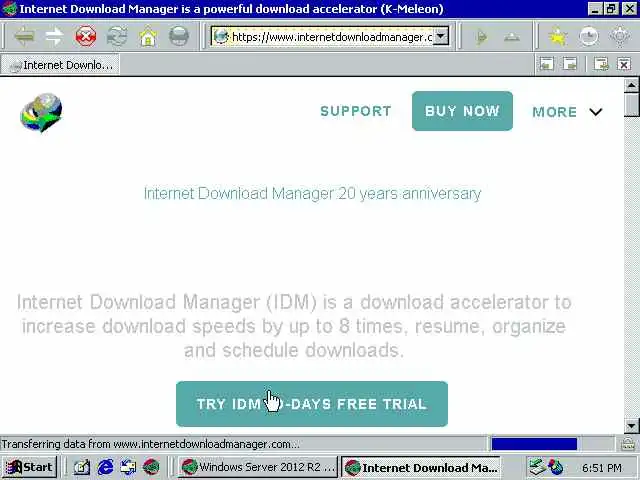The height and width of the screenshot is (480, 640).
Task: Open the URL history dropdown arrow
Action: pos(441,37)
